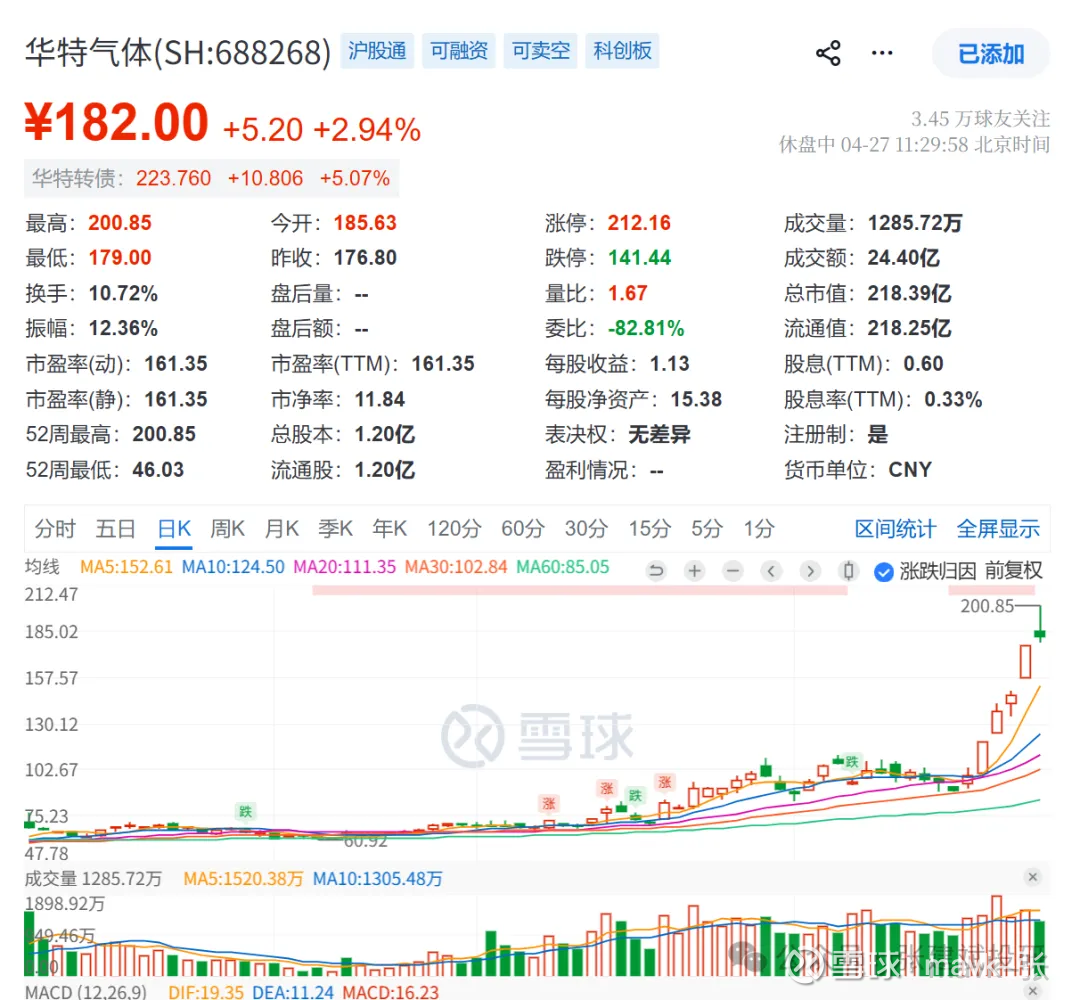Click 全屏显示 to view chart fullscreen
Screen dimensions: 1080x1000
998,529
